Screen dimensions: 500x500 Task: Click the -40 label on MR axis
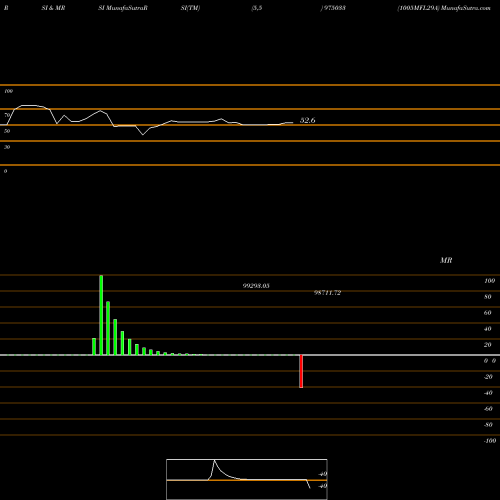(x=488, y=393)
